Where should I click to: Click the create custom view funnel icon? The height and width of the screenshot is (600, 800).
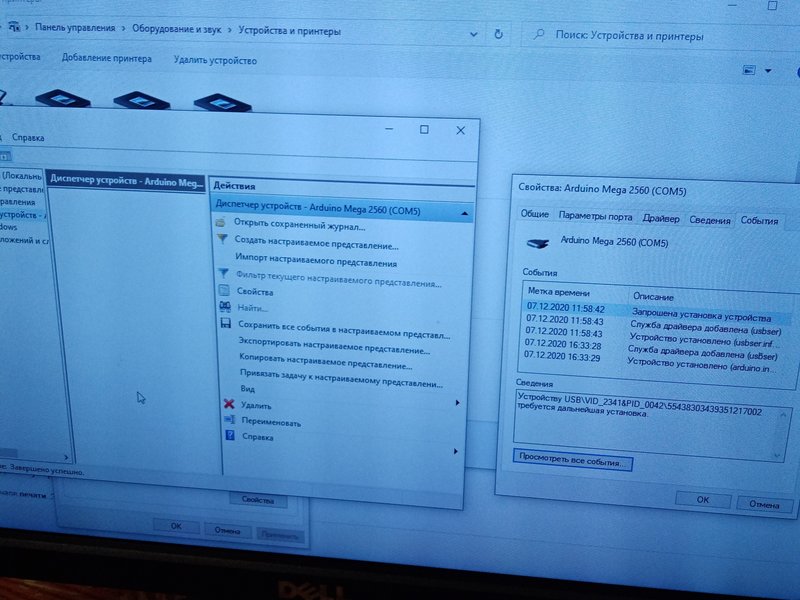coord(221,240)
